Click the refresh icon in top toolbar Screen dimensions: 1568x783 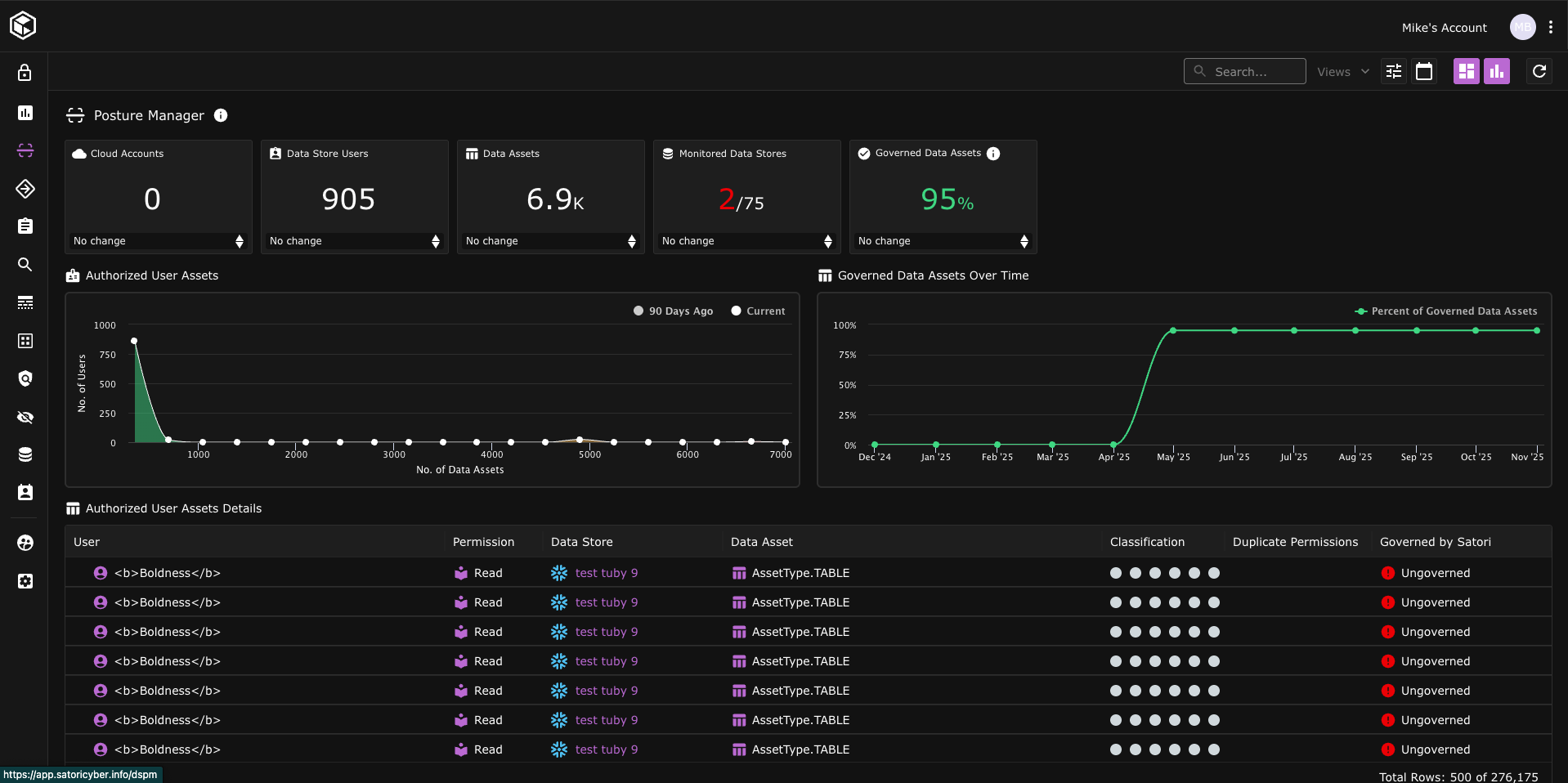click(1539, 72)
